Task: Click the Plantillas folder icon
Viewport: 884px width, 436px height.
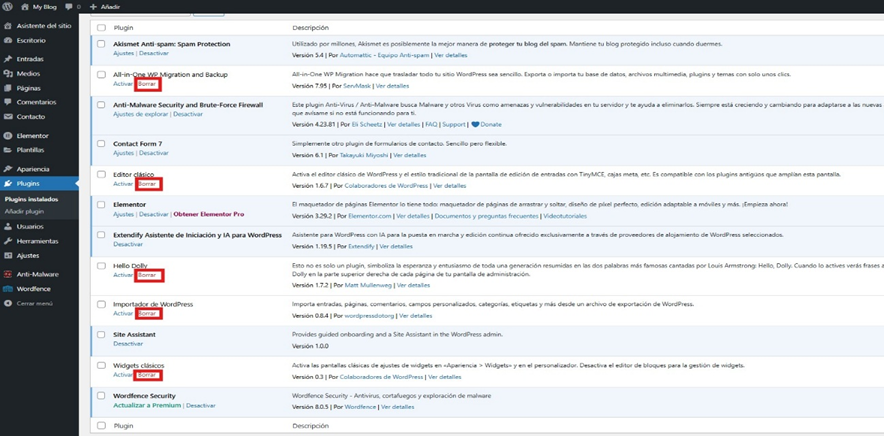Action: click(x=8, y=150)
